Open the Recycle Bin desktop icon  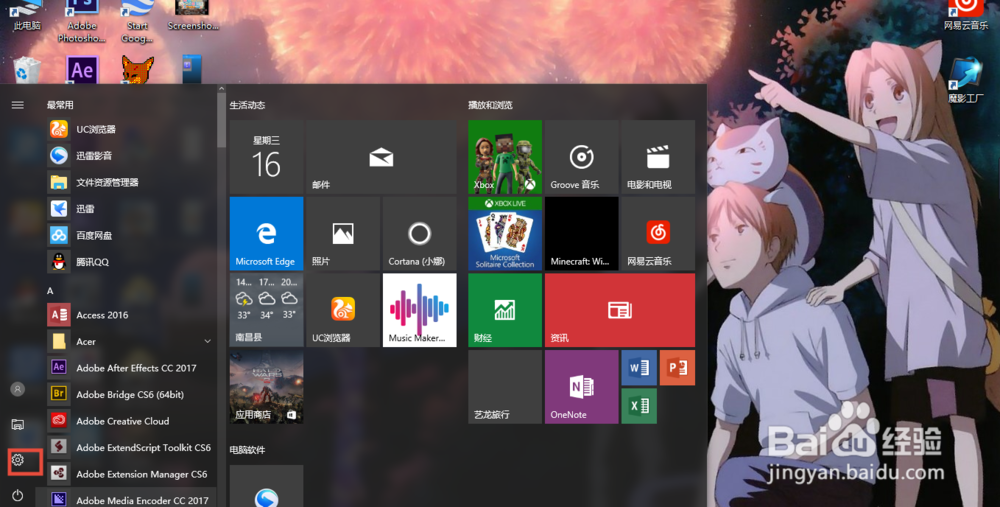click(x=27, y=70)
